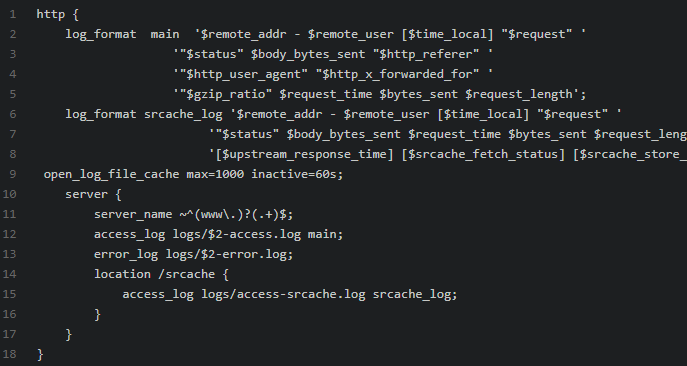The width and height of the screenshot is (687, 366).
Task: Click the '$http_user_agent' variable text
Action: [244, 75]
